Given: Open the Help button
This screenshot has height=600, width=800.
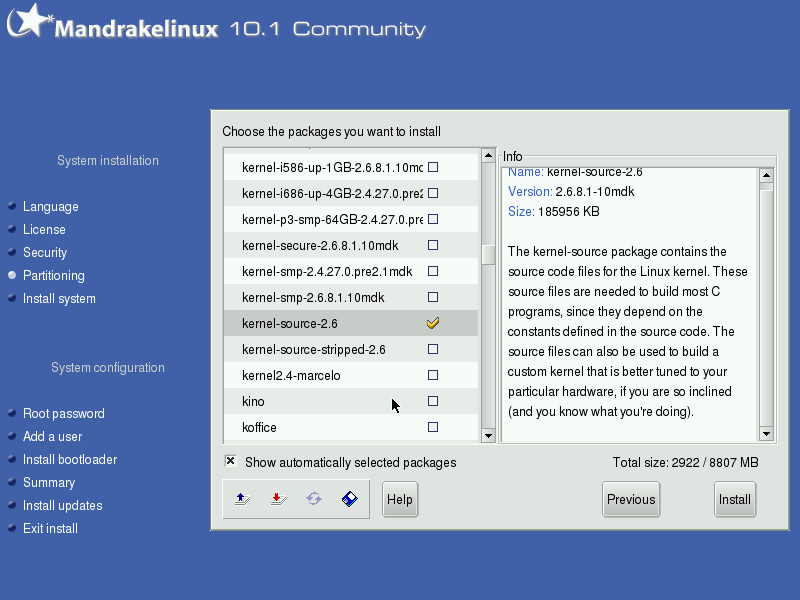Looking at the screenshot, I should point(399,499).
